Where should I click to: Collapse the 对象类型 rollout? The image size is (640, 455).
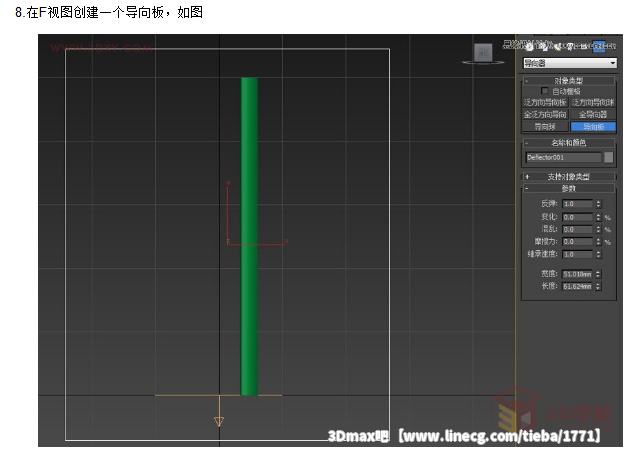569,80
